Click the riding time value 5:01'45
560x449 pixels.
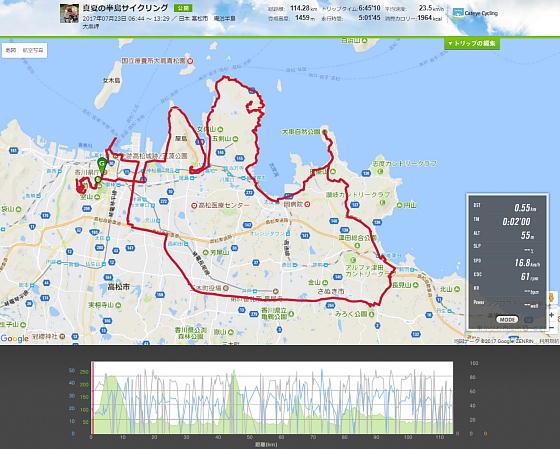tap(369, 18)
